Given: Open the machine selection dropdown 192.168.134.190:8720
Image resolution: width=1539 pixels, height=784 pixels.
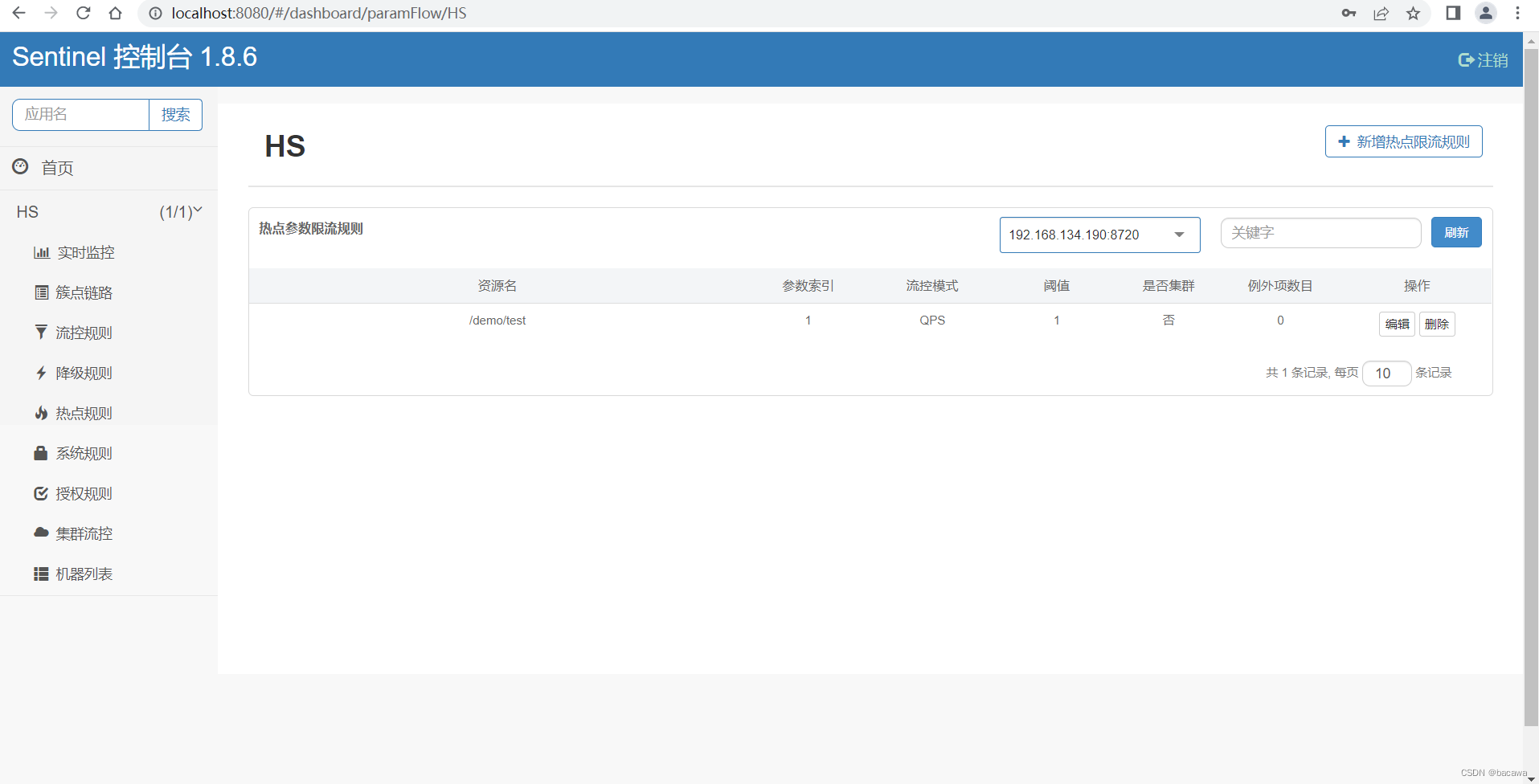Looking at the screenshot, I should [x=1099, y=235].
